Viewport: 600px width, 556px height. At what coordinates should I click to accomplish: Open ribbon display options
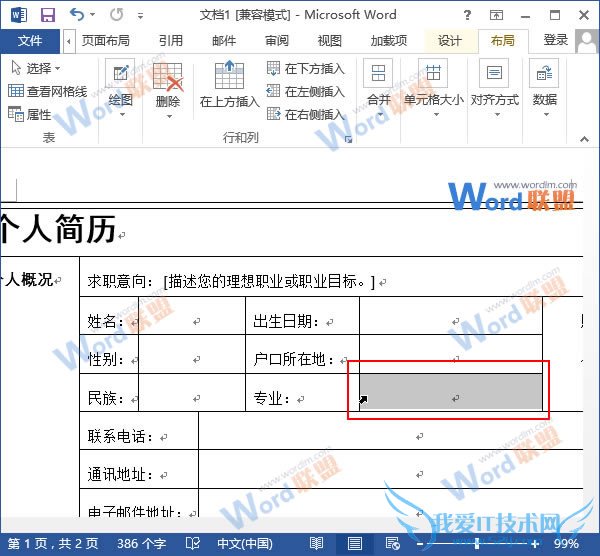[x=496, y=15]
